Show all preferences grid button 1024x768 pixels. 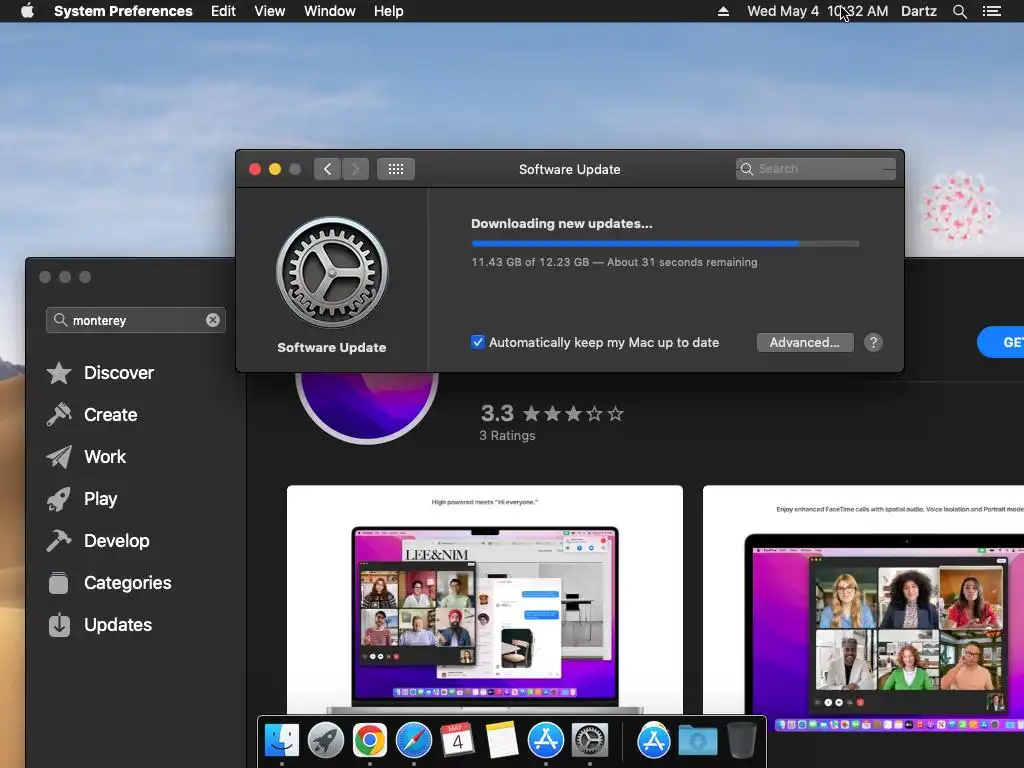[x=396, y=169]
